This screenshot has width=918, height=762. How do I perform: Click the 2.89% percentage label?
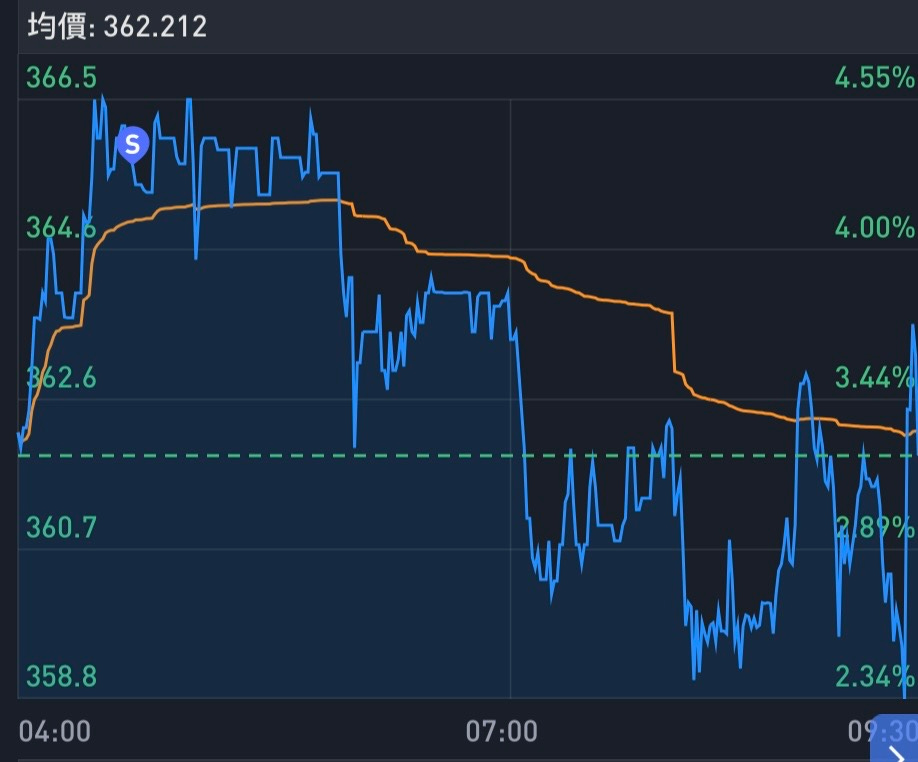click(x=875, y=527)
